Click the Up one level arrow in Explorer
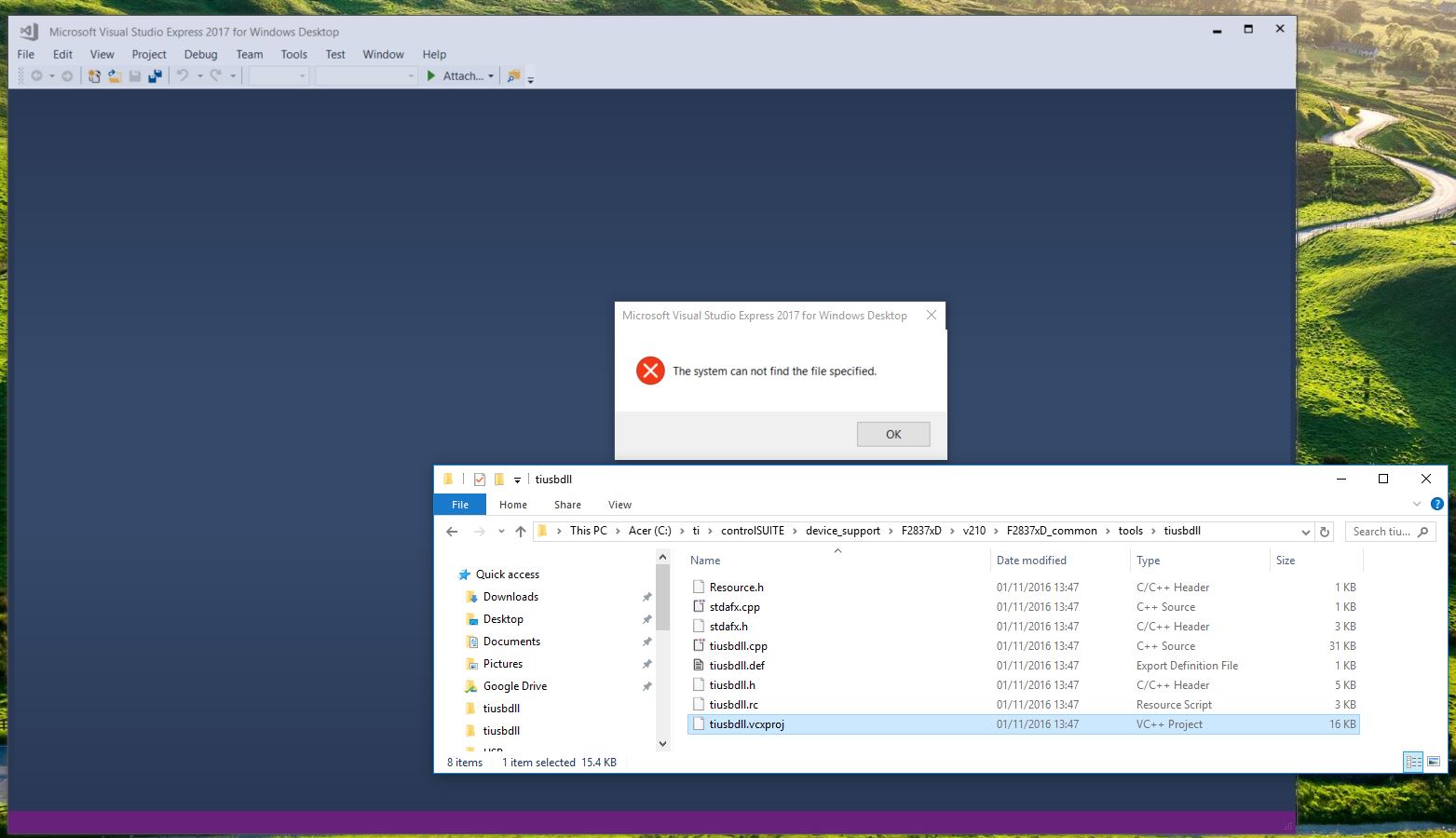1456x838 pixels. coord(521,531)
